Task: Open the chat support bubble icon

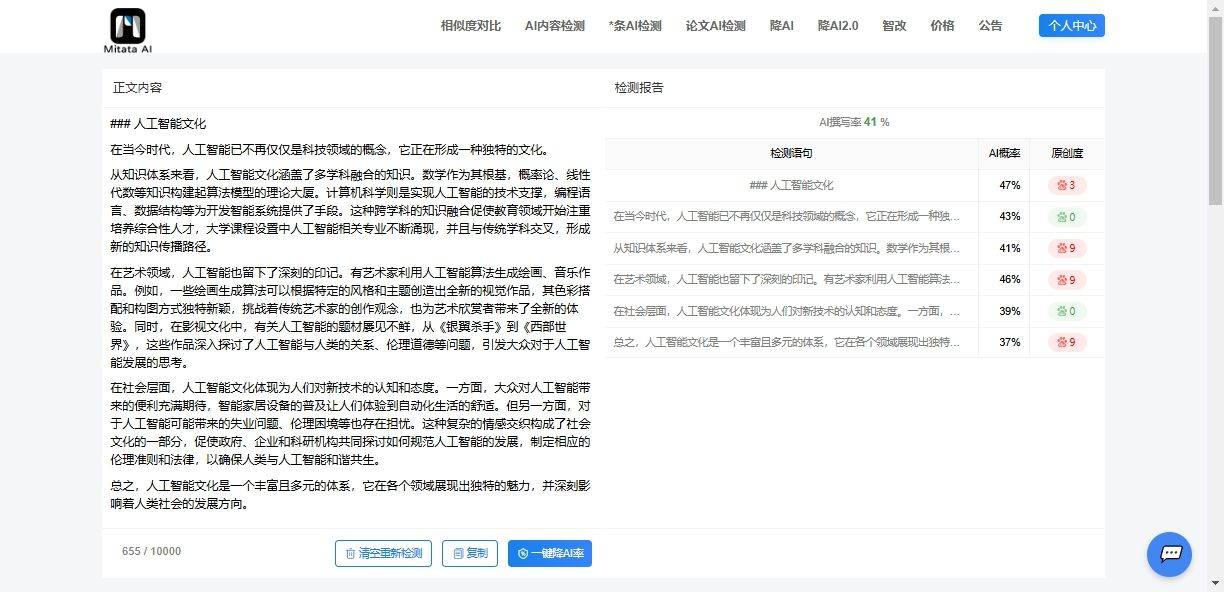Action: (1169, 553)
